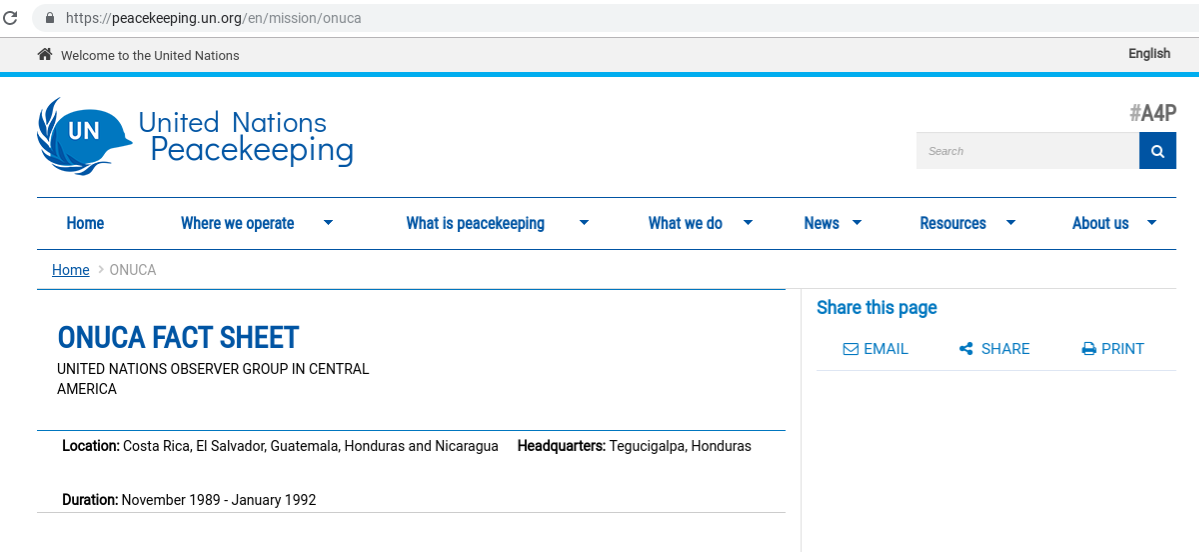
Task: Click the ONUCA breadcrumb text
Action: [133, 270]
